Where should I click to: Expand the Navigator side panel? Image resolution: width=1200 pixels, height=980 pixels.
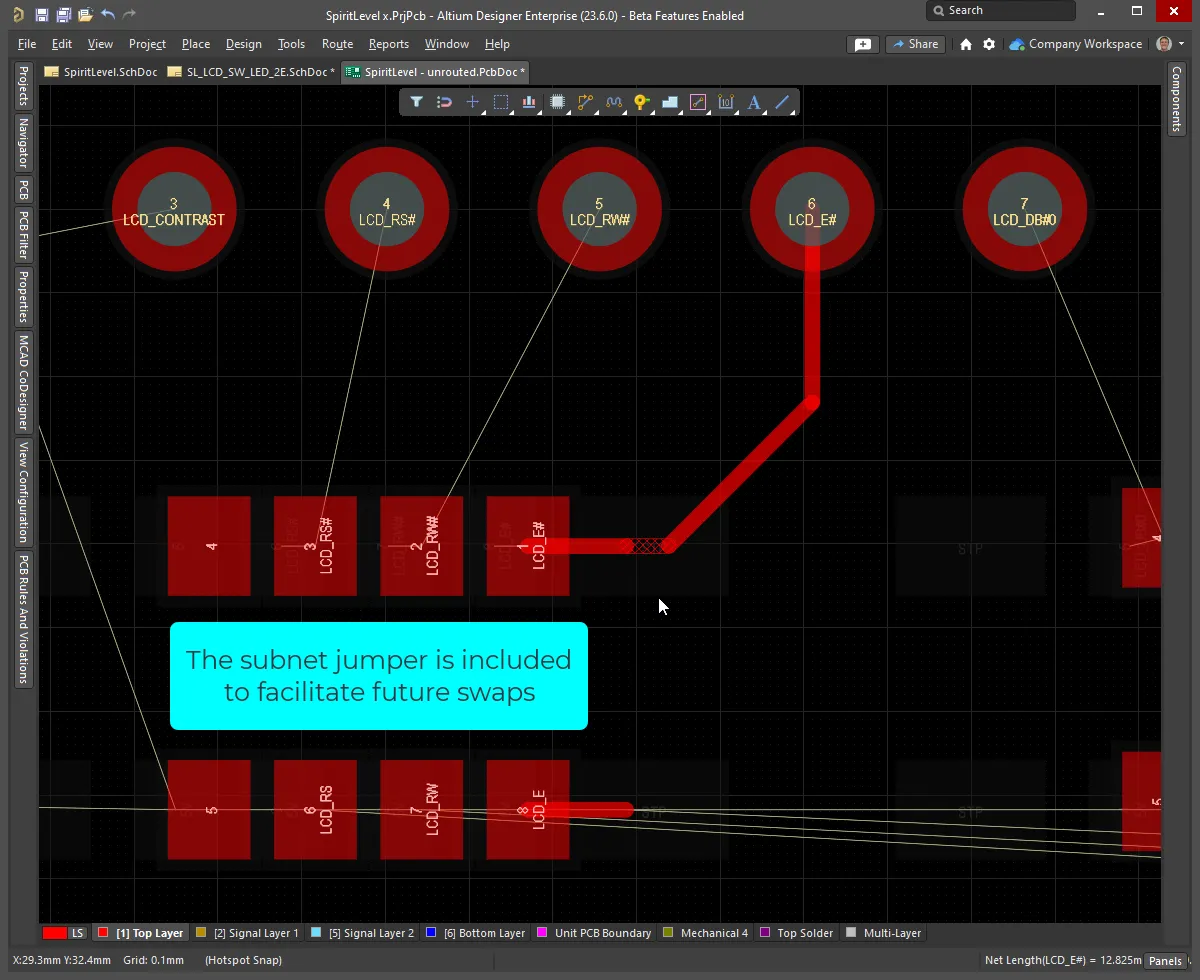[x=23, y=143]
